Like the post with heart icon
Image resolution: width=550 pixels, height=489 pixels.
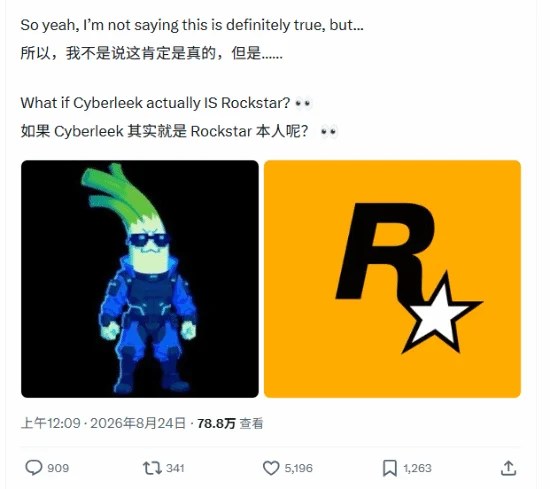click(271, 468)
